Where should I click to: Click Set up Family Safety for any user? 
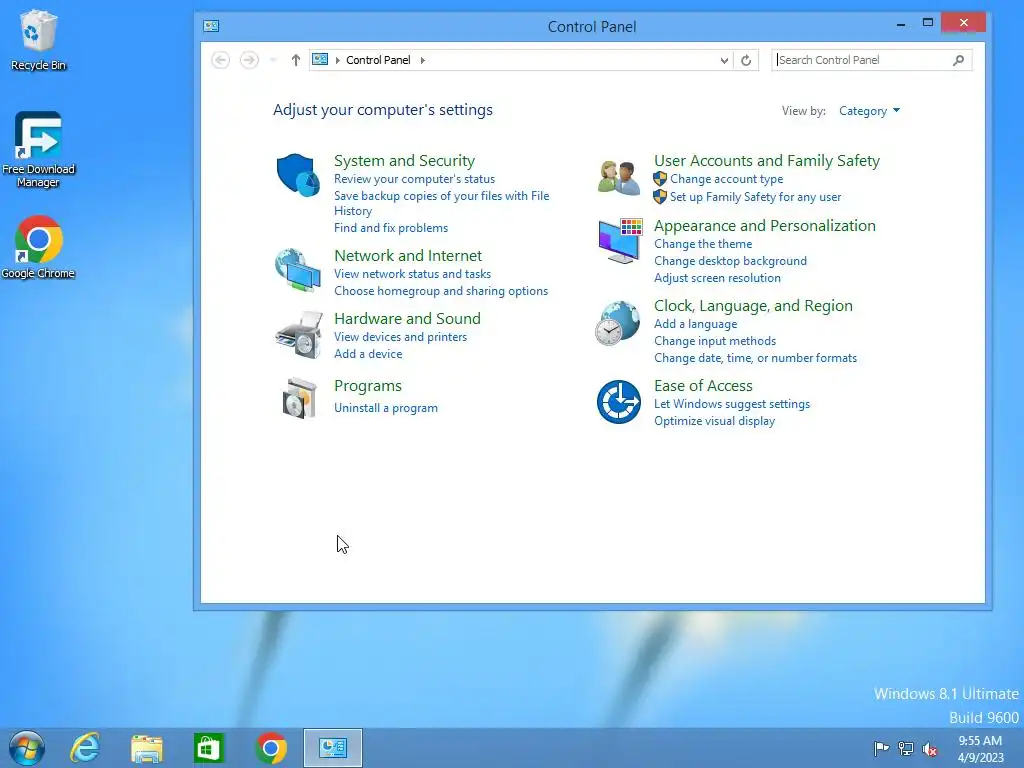pos(755,197)
